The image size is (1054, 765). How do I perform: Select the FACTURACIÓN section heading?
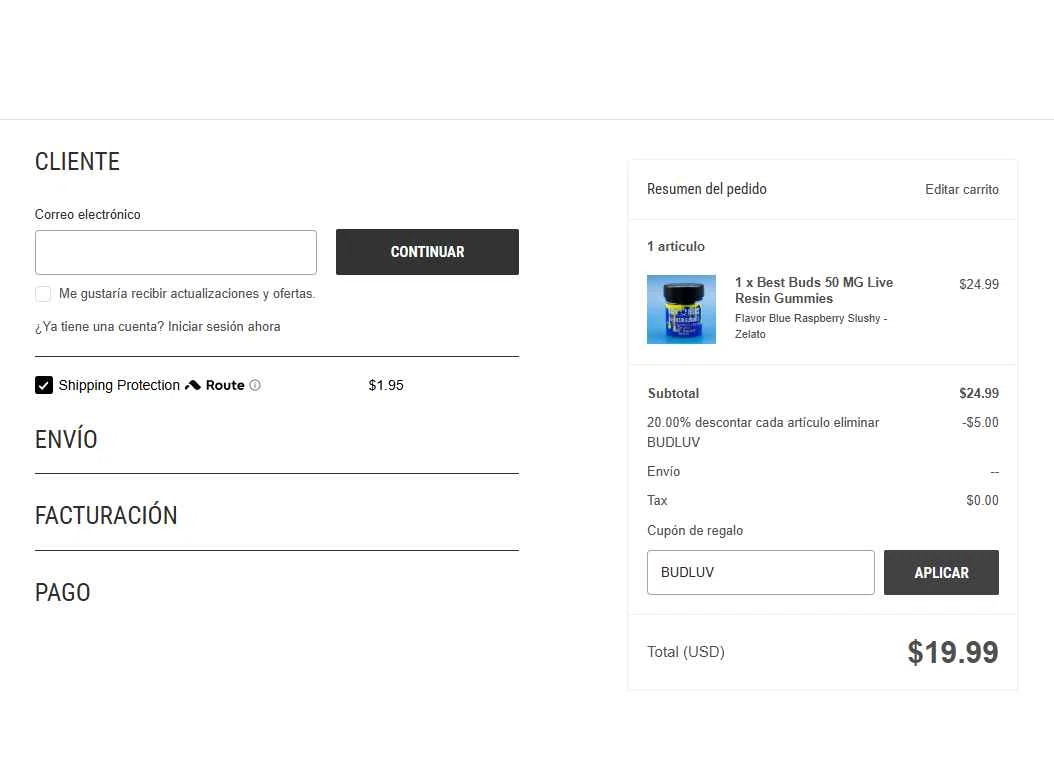(x=106, y=516)
